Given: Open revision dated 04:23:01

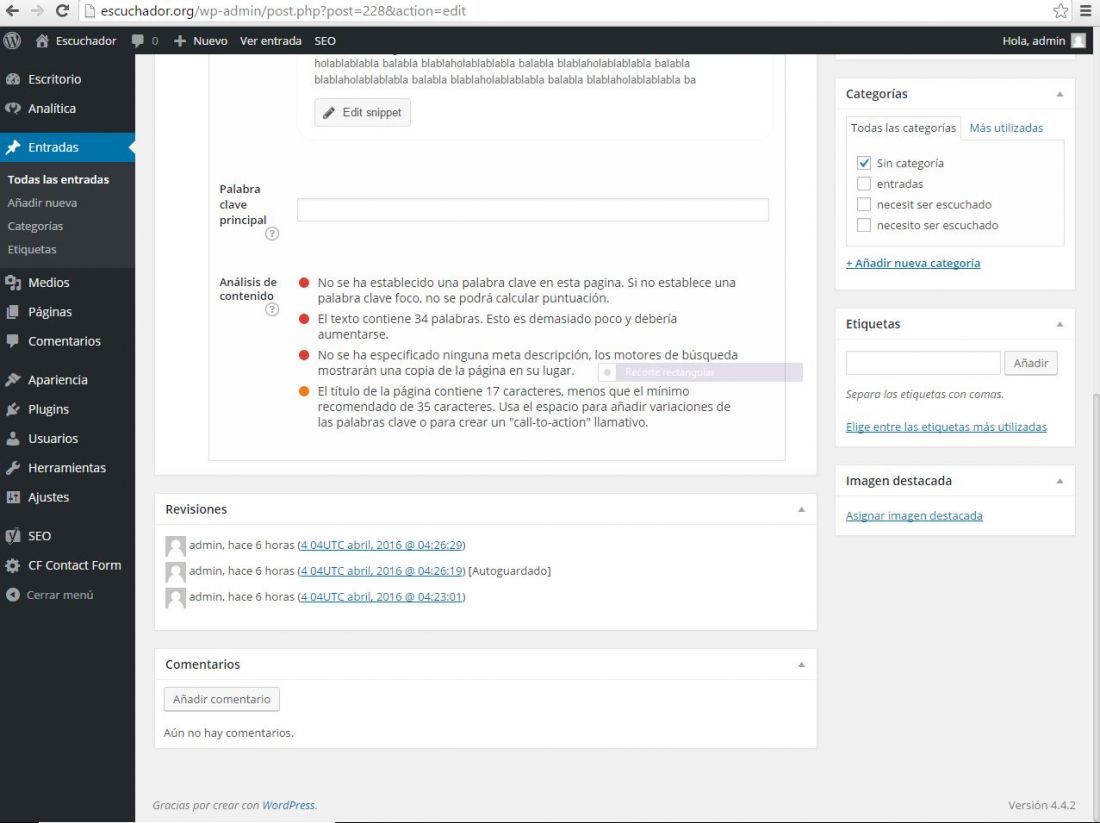Looking at the screenshot, I should click(382, 596).
